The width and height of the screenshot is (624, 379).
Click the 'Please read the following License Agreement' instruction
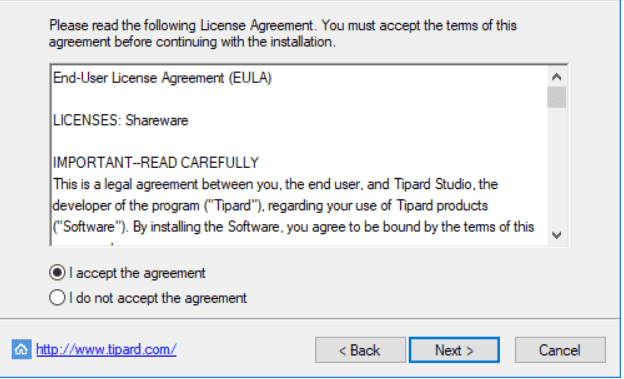click(283, 33)
